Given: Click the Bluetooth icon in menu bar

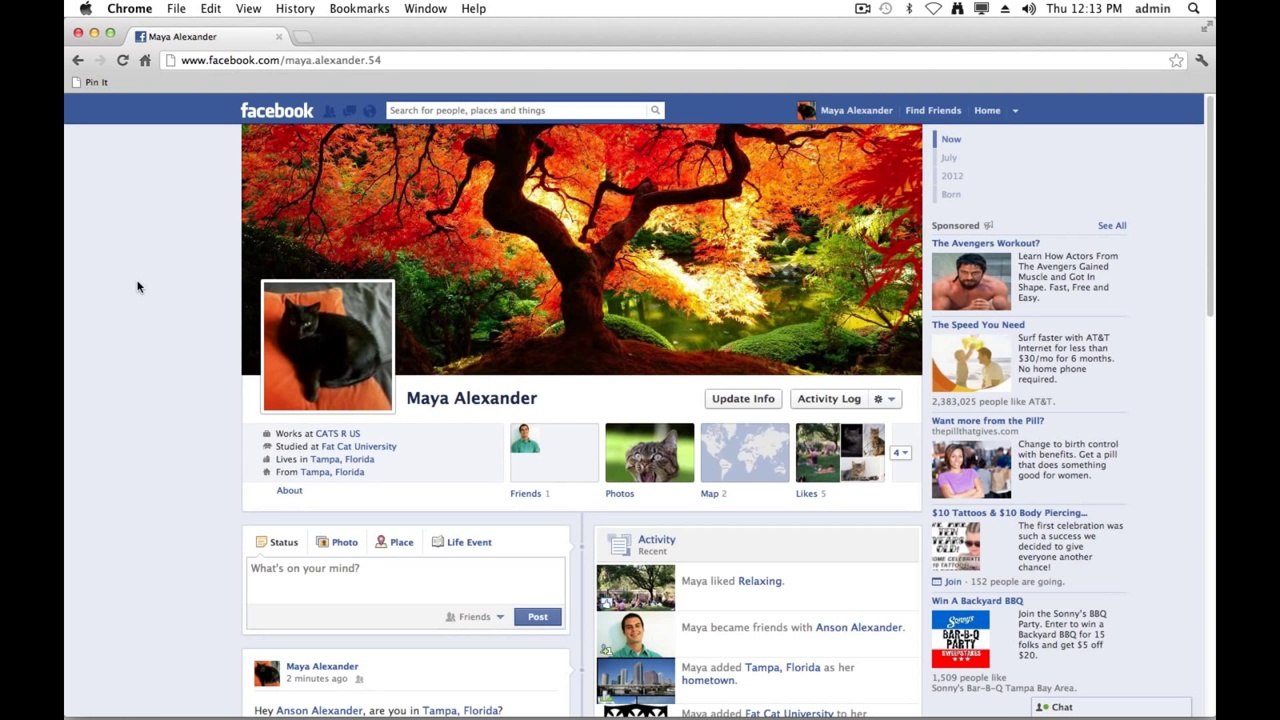Looking at the screenshot, I should pyautogui.click(x=909, y=8).
